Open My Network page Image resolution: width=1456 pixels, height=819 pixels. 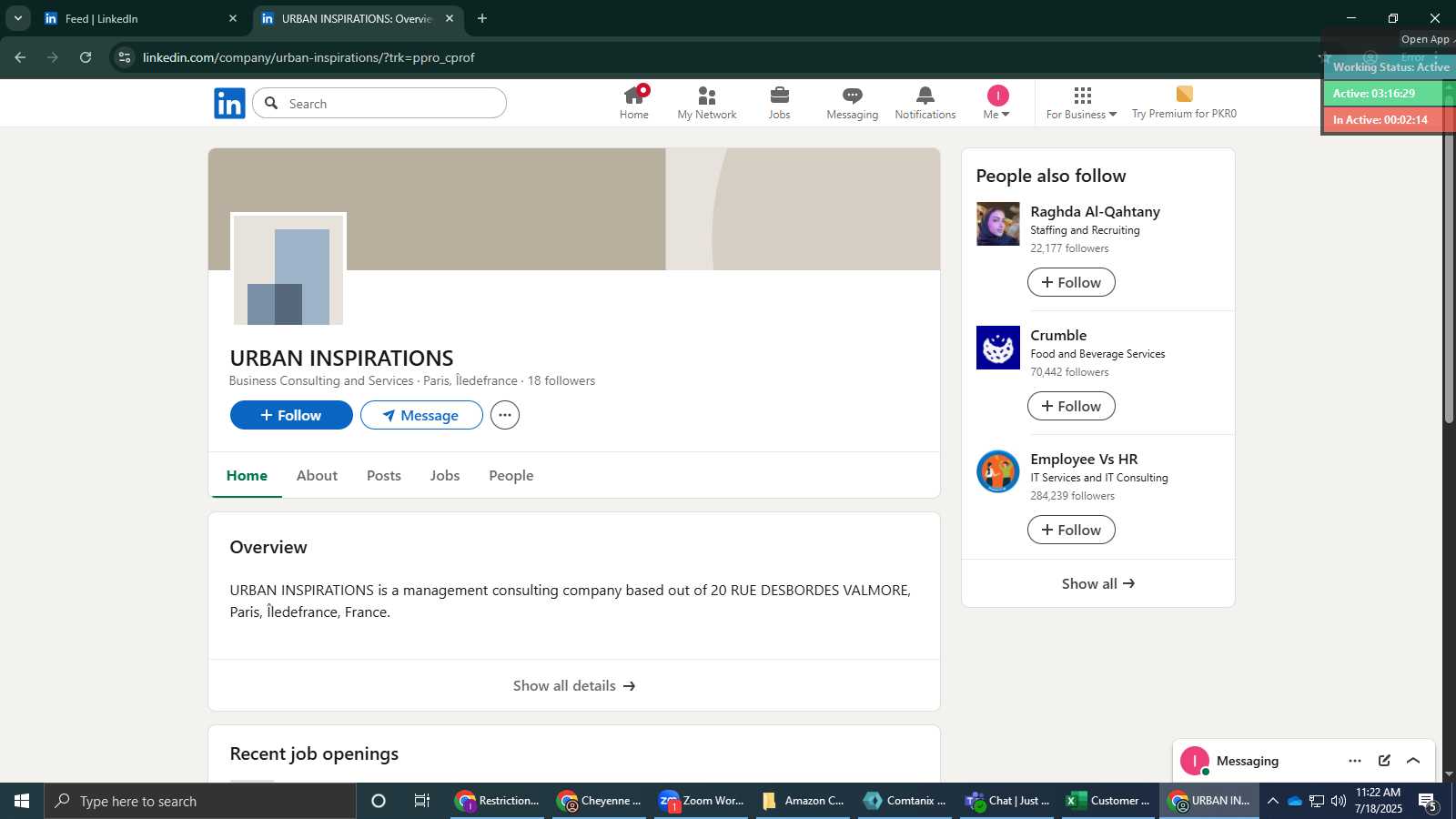707,103
